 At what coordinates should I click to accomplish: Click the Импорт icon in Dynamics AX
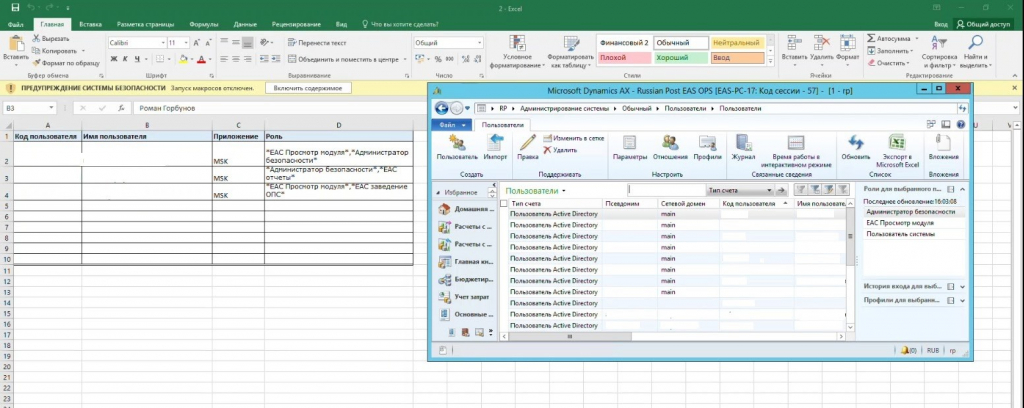point(496,143)
